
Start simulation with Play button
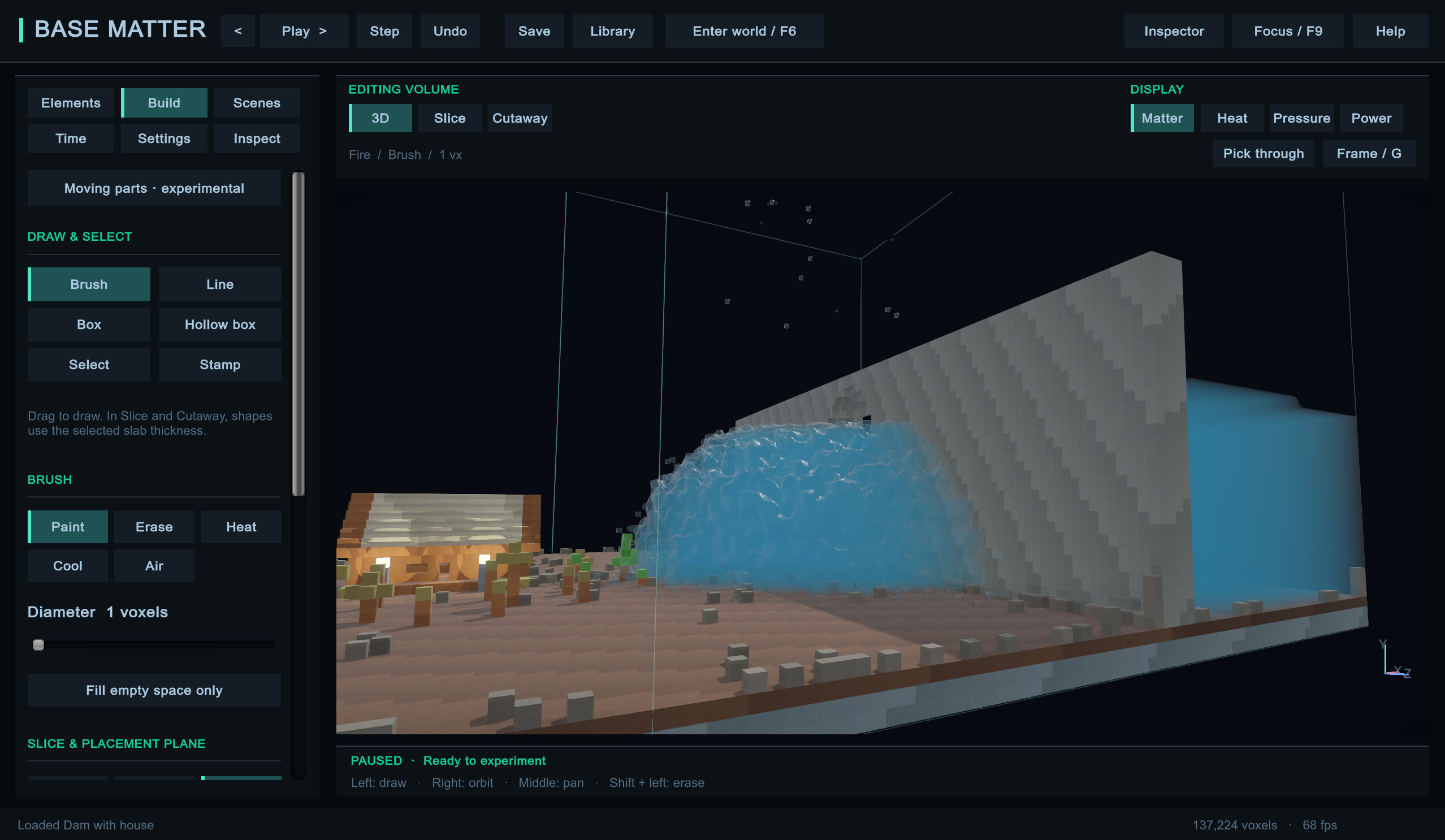pyautogui.click(x=304, y=31)
